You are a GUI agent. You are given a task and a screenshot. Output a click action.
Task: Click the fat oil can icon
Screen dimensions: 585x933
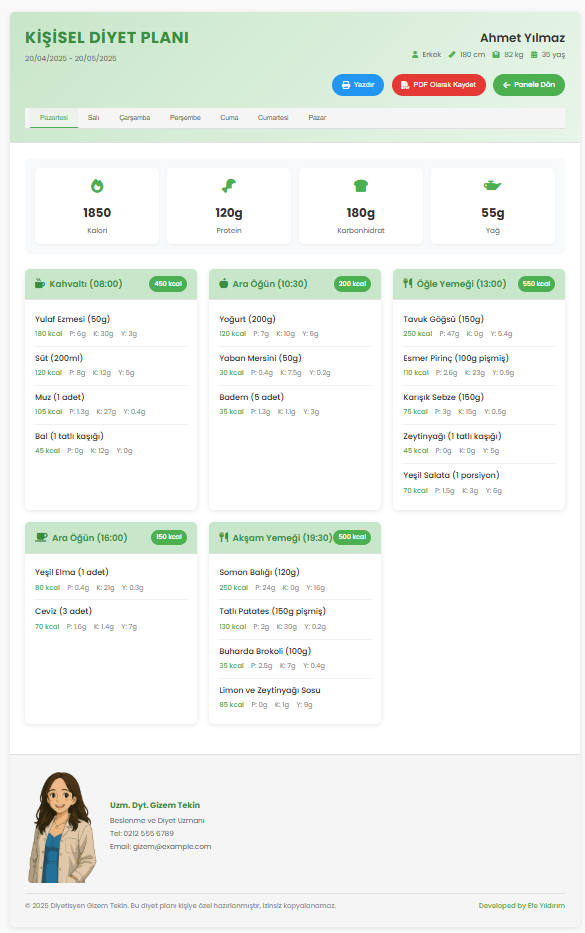click(492, 186)
